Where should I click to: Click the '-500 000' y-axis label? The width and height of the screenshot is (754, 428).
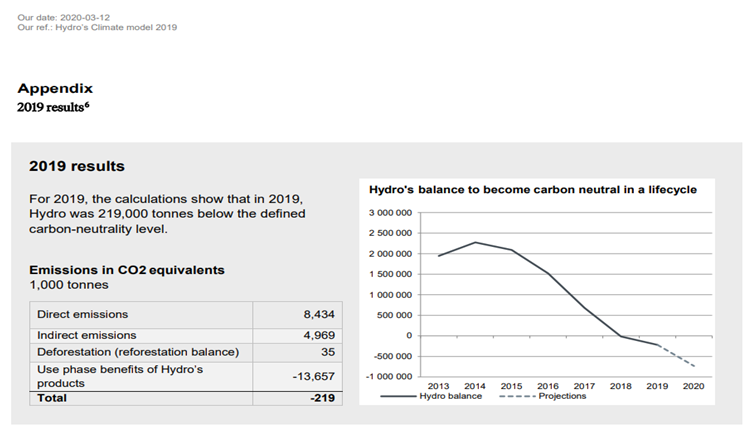click(x=393, y=356)
